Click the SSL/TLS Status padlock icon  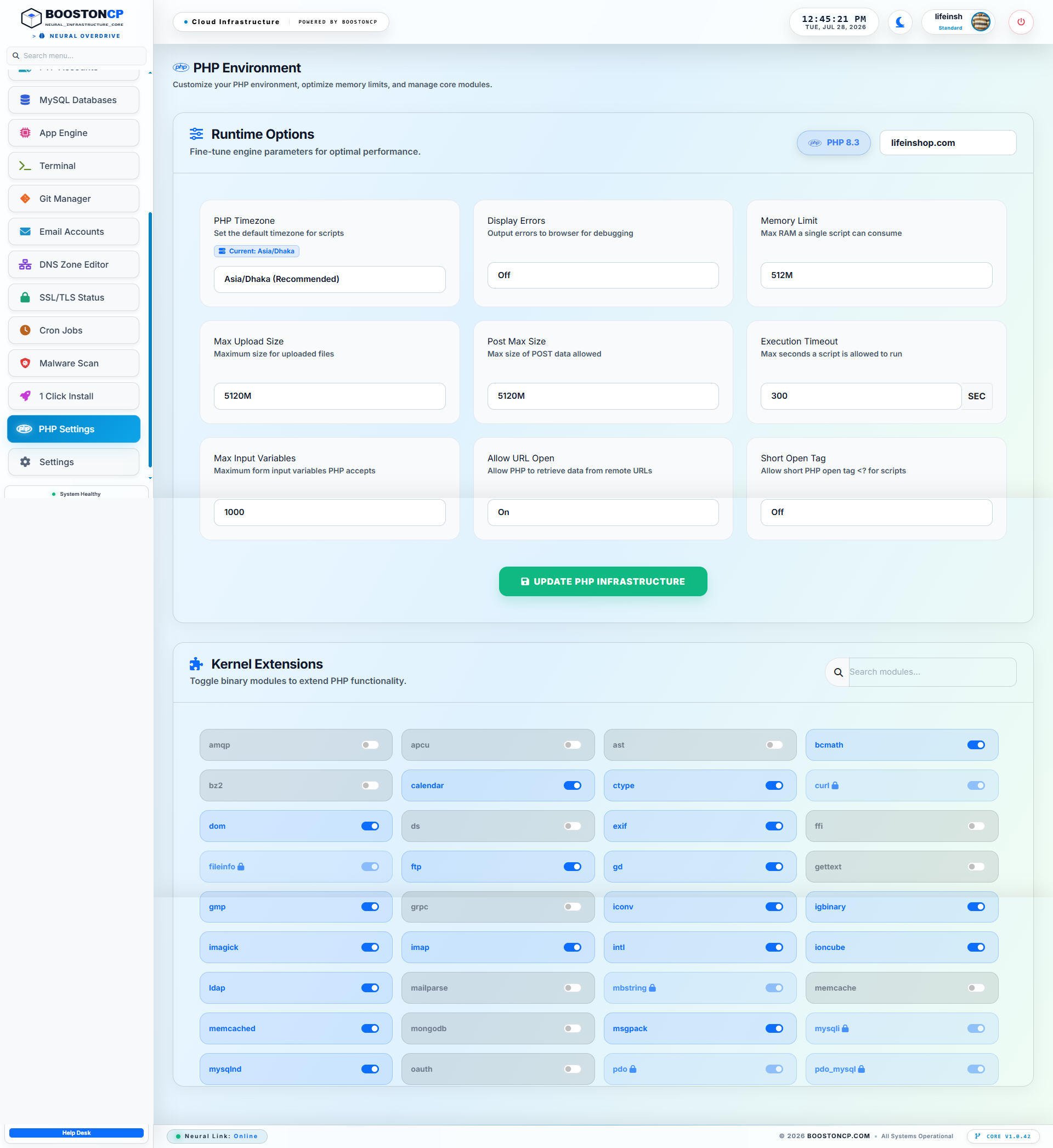(x=25, y=297)
